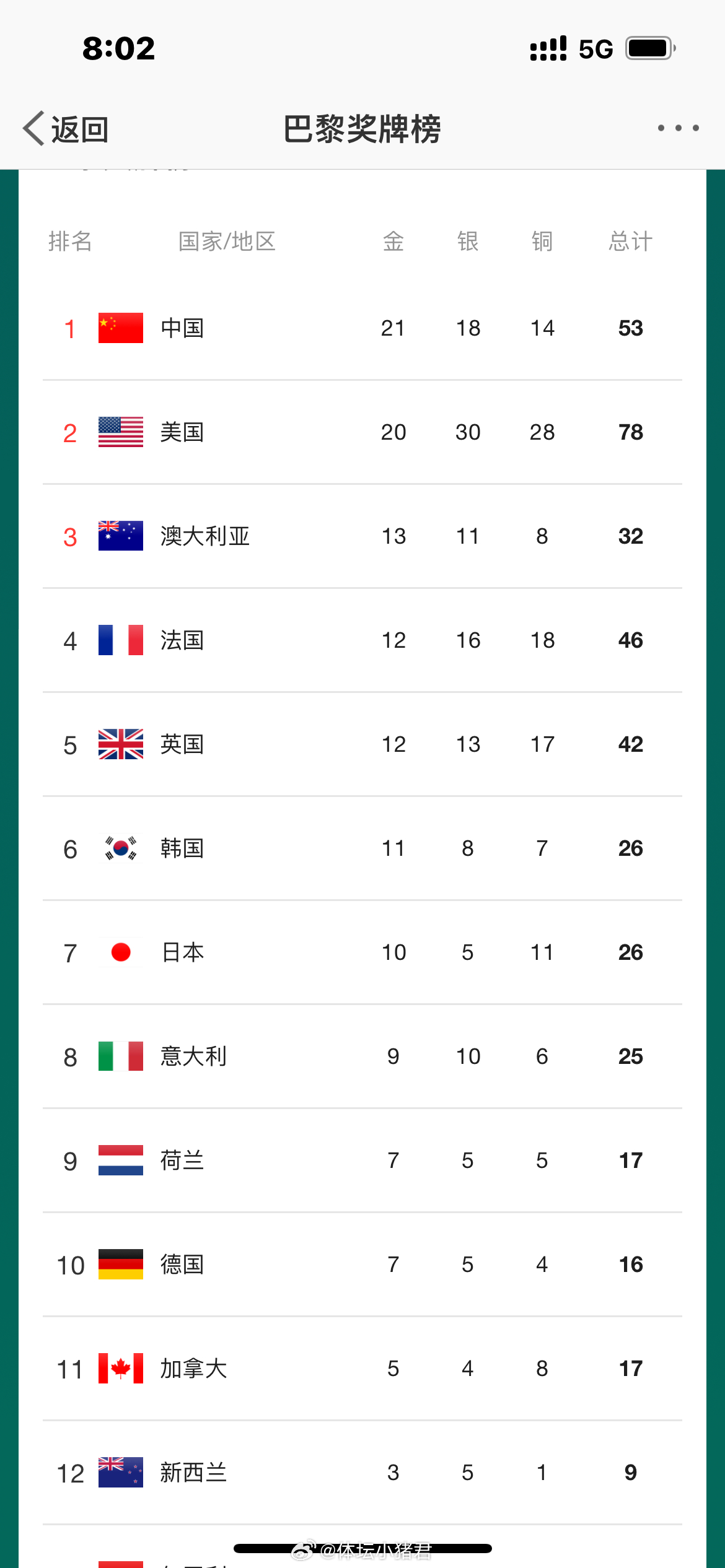Tap the Australia flag icon
The image size is (725, 1568).
tap(121, 536)
